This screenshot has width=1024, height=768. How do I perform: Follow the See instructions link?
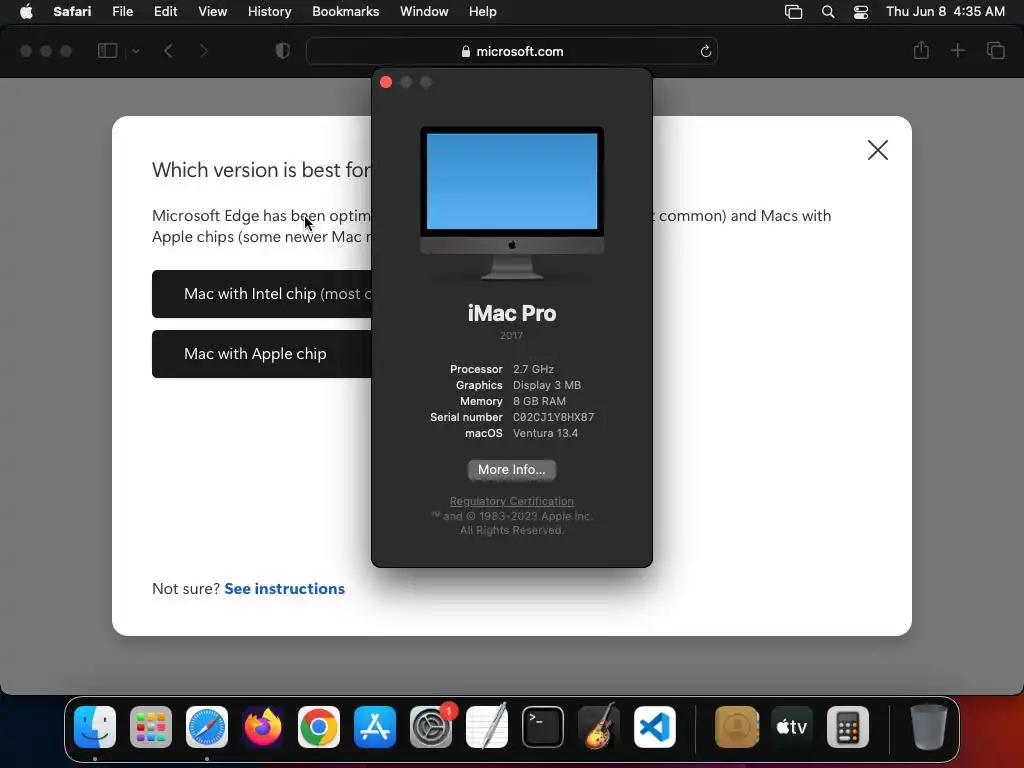[x=284, y=588]
